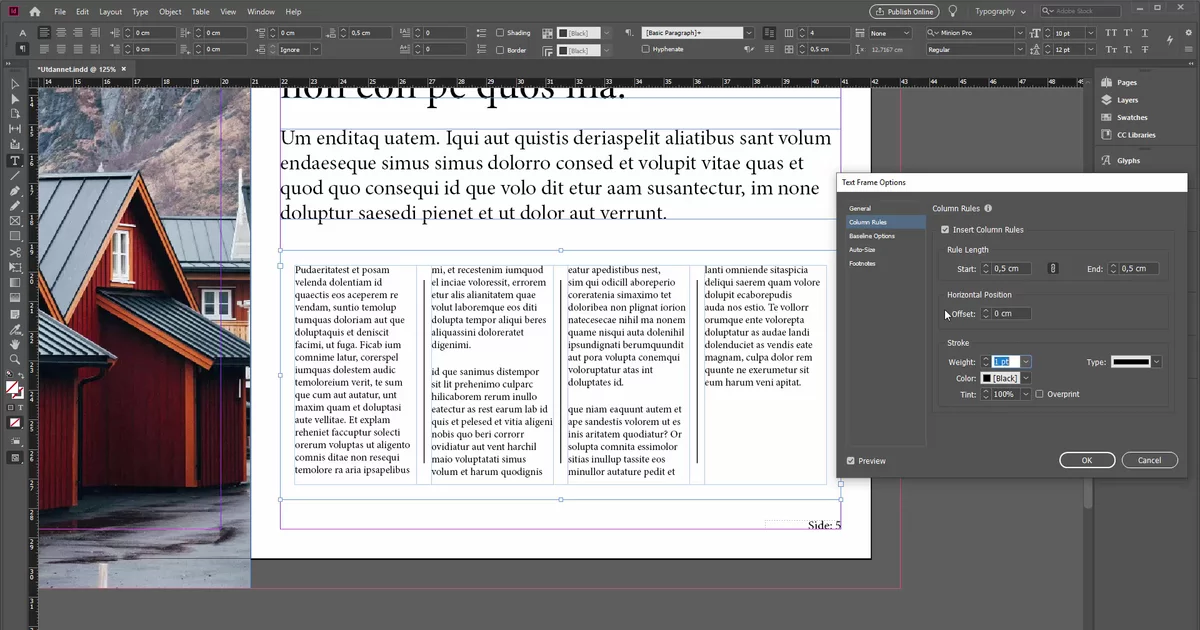Click the Cancel button
The height and width of the screenshot is (630, 1200).
point(1149,460)
